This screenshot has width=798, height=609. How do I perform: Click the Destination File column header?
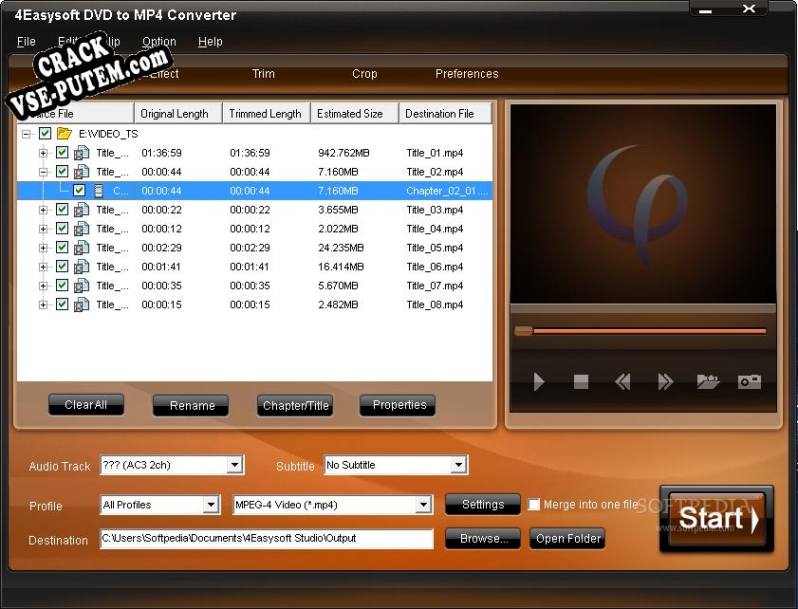point(446,113)
